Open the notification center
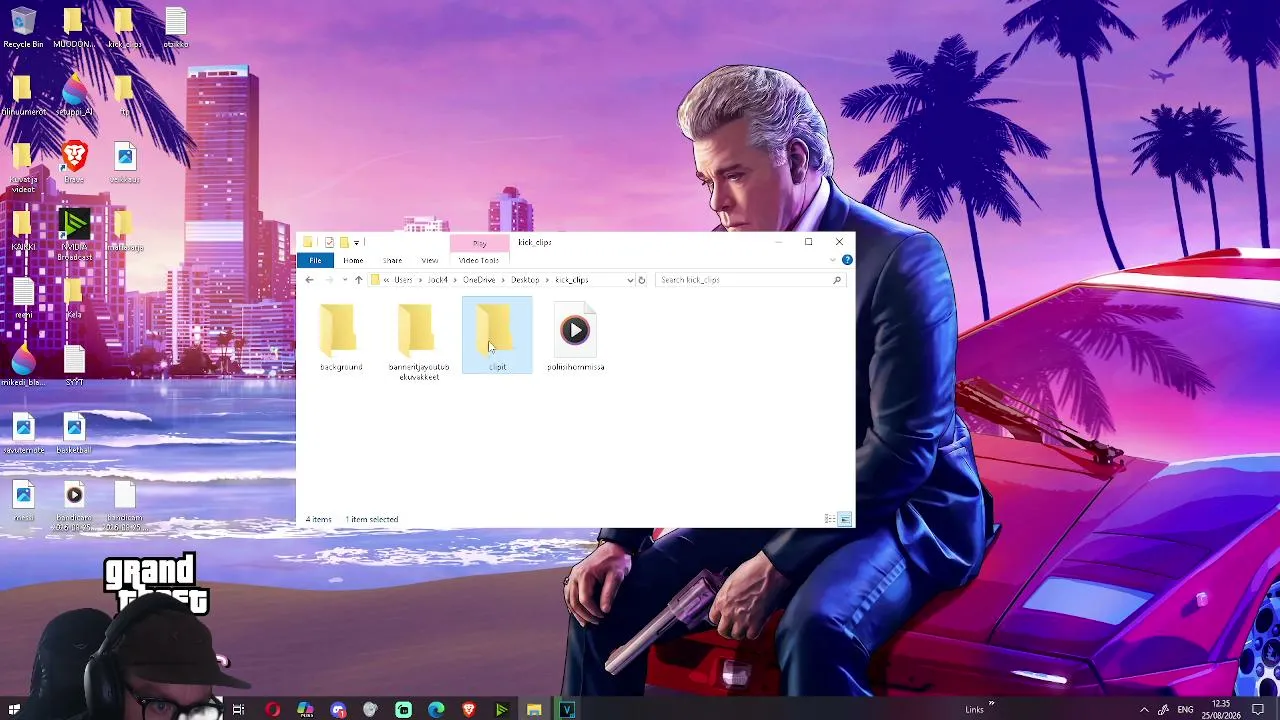1280x720 pixels. pyautogui.click(x=1258, y=710)
